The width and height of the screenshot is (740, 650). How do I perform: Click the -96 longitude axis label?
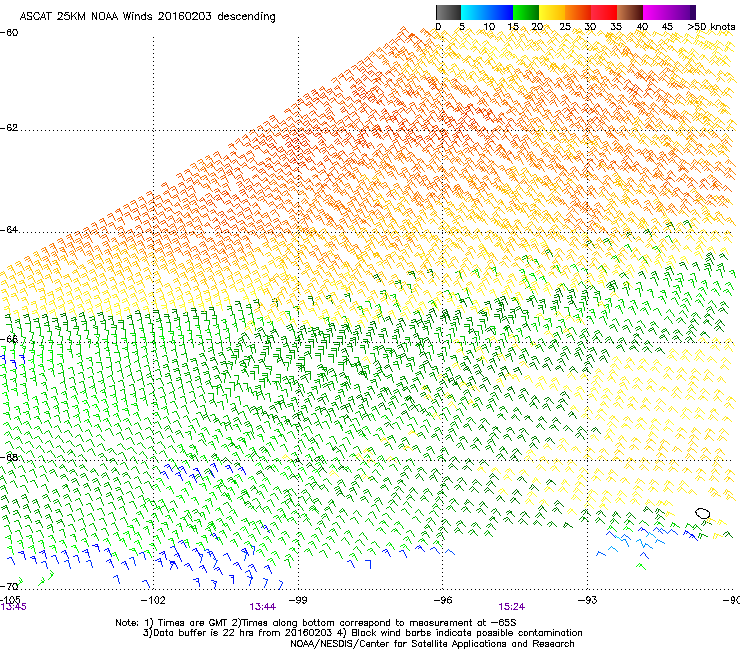(x=443, y=600)
